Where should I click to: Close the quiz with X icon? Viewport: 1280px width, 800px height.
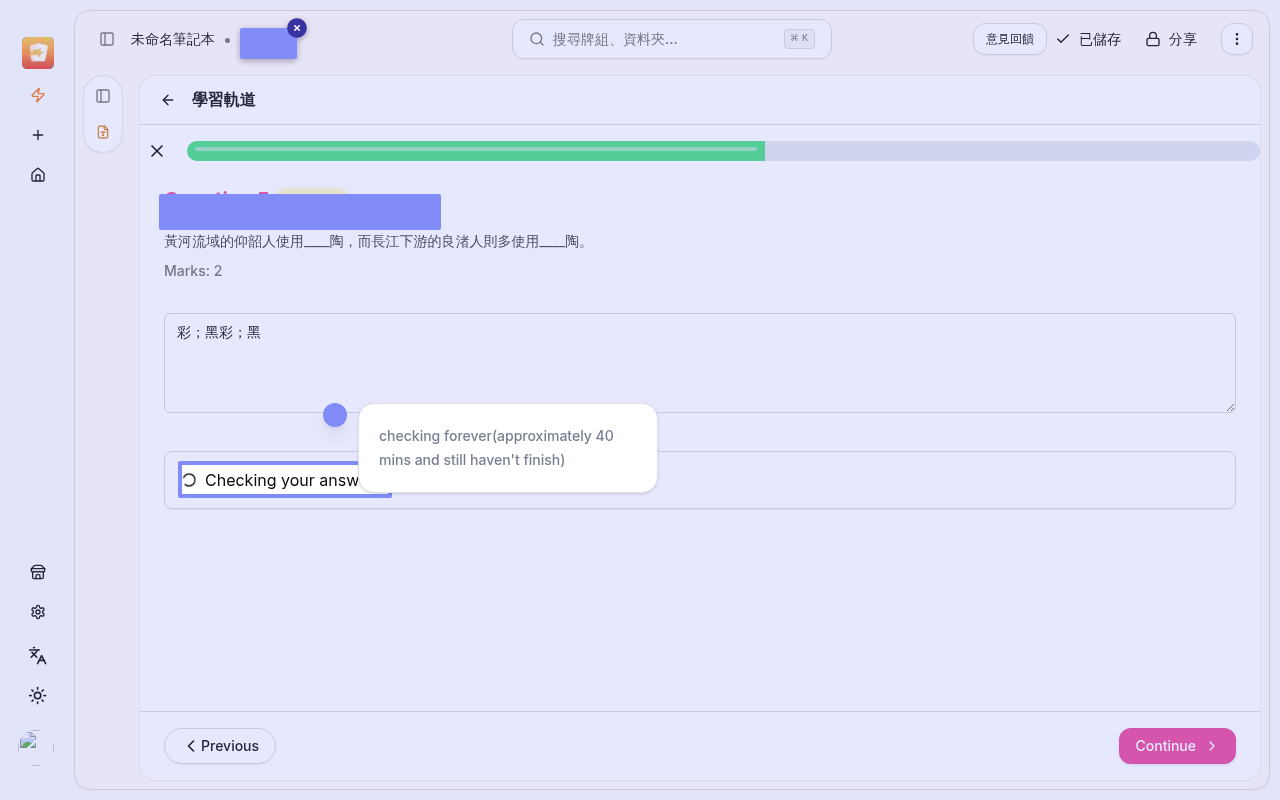tap(157, 151)
